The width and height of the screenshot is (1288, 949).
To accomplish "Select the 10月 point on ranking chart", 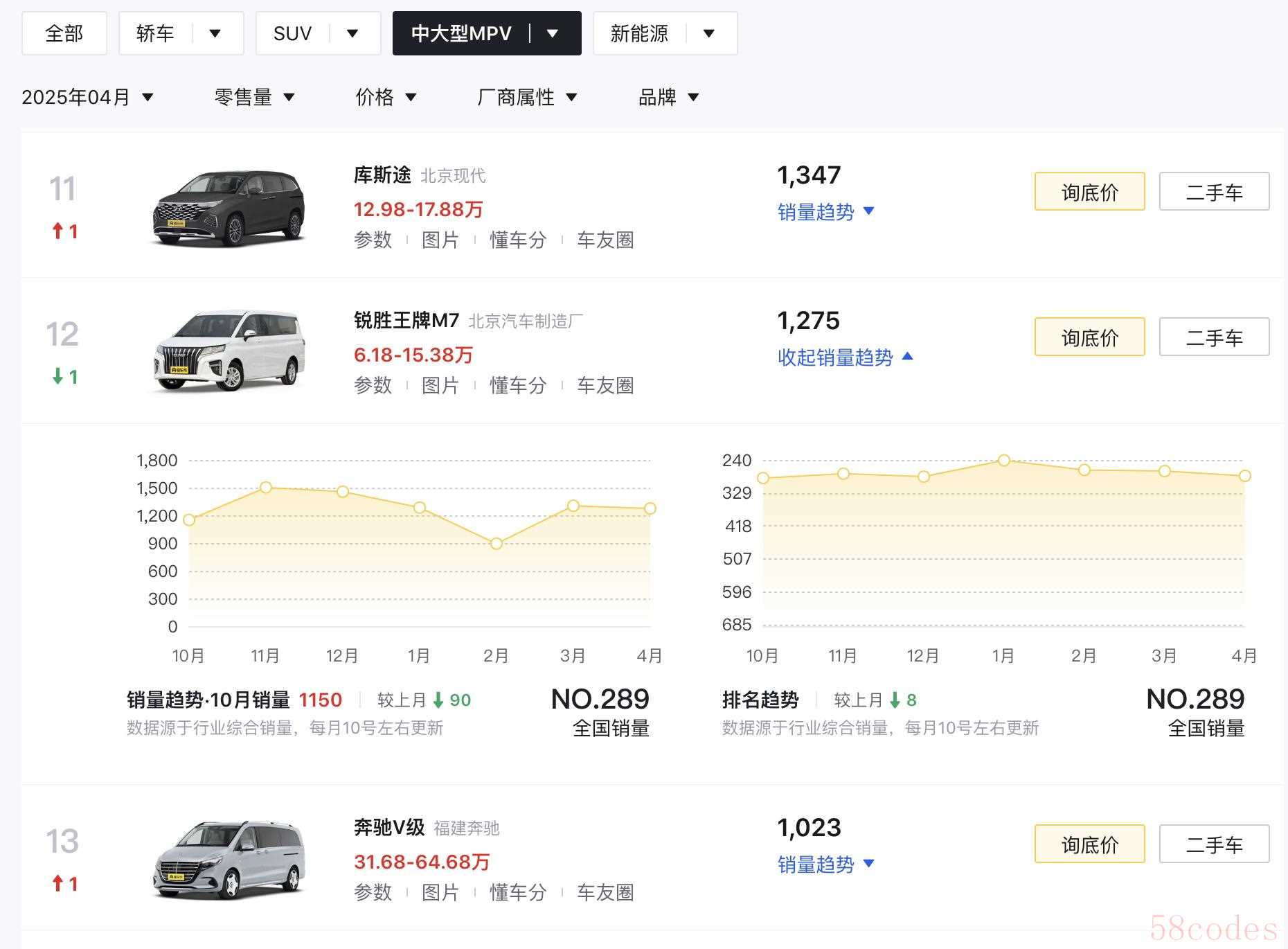I will pos(763,478).
